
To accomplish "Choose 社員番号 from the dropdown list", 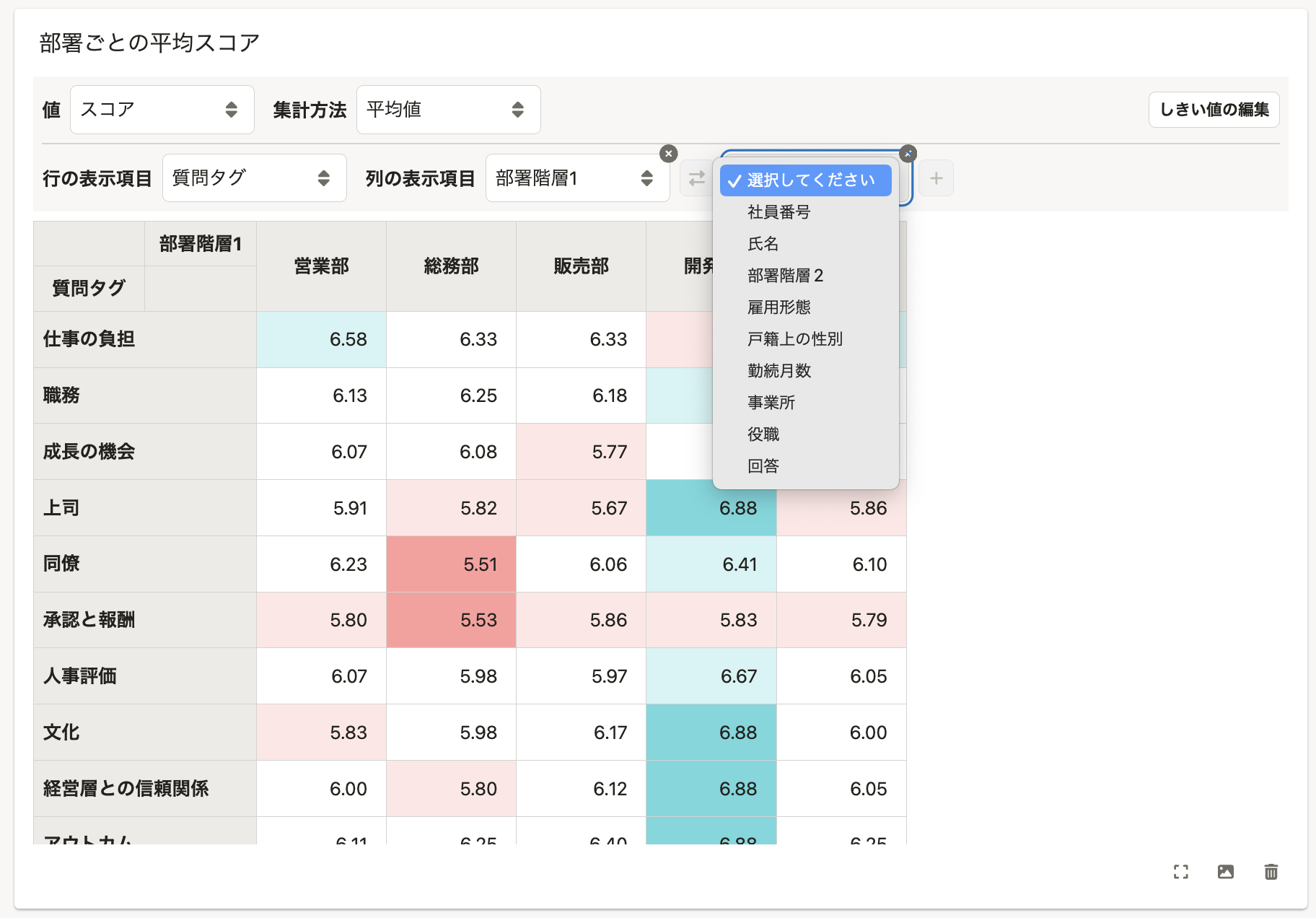I will pyautogui.click(x=806, y=212).
